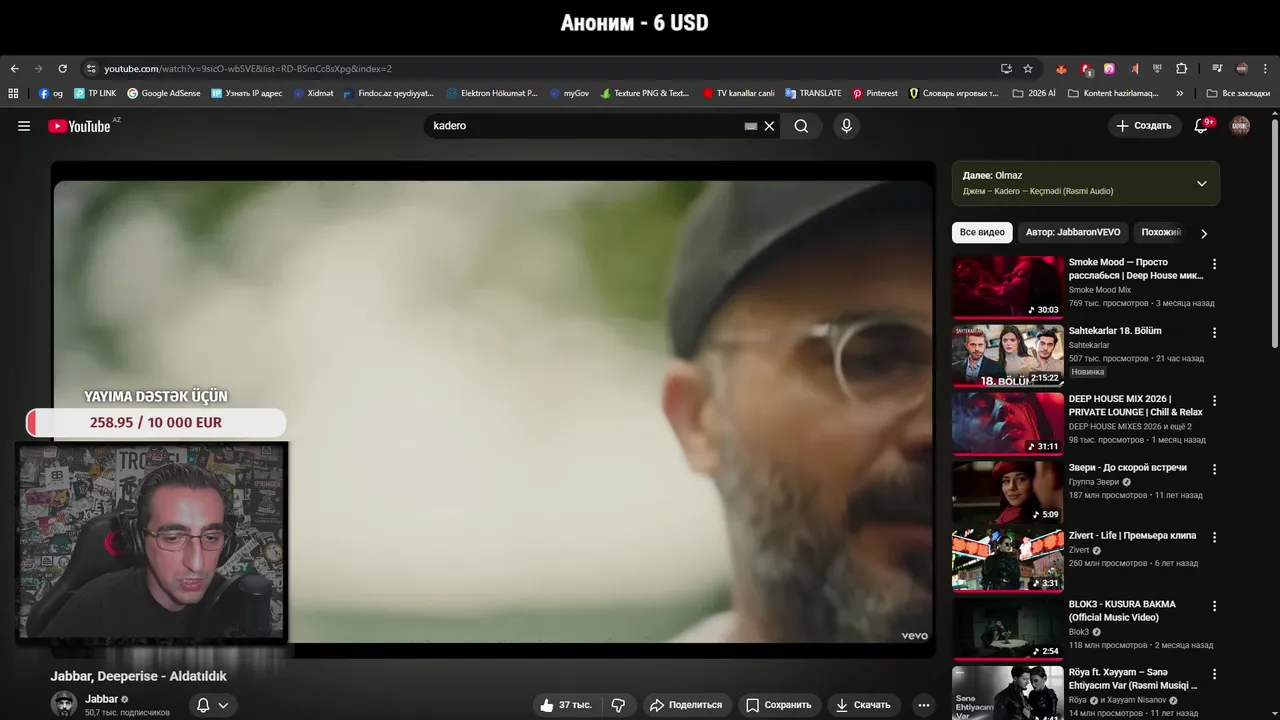Open DEEP HOUSE MIX 2026 thumbnail
This screenshot has height=720, width=1280.
tap(1008, 423)
